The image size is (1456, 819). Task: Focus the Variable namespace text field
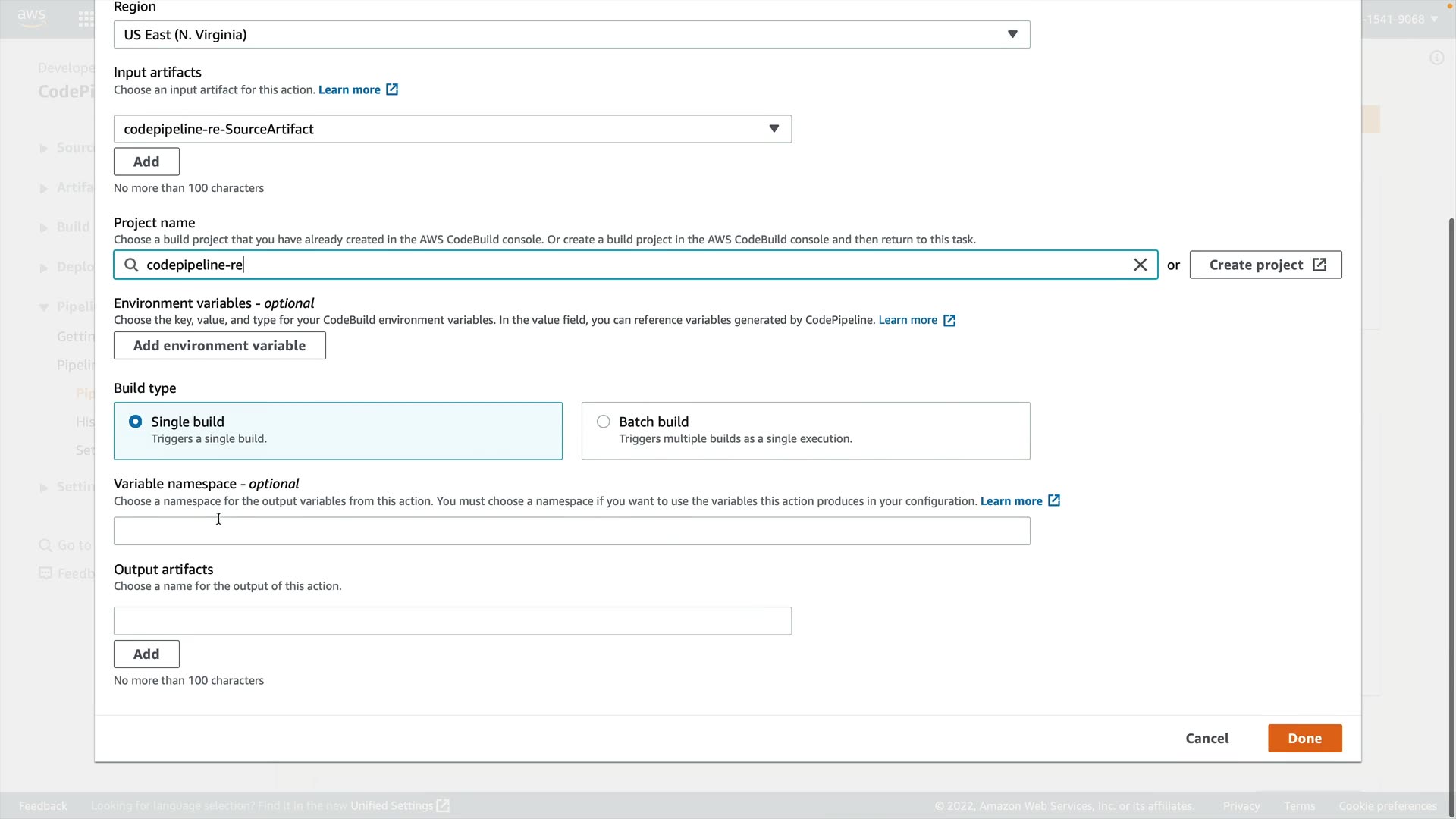pyautogui.click(x=571, y=531)
